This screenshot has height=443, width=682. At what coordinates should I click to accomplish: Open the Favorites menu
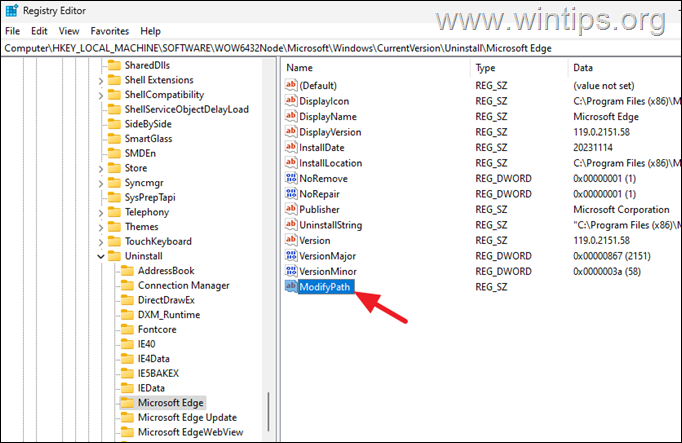[110, 31]
